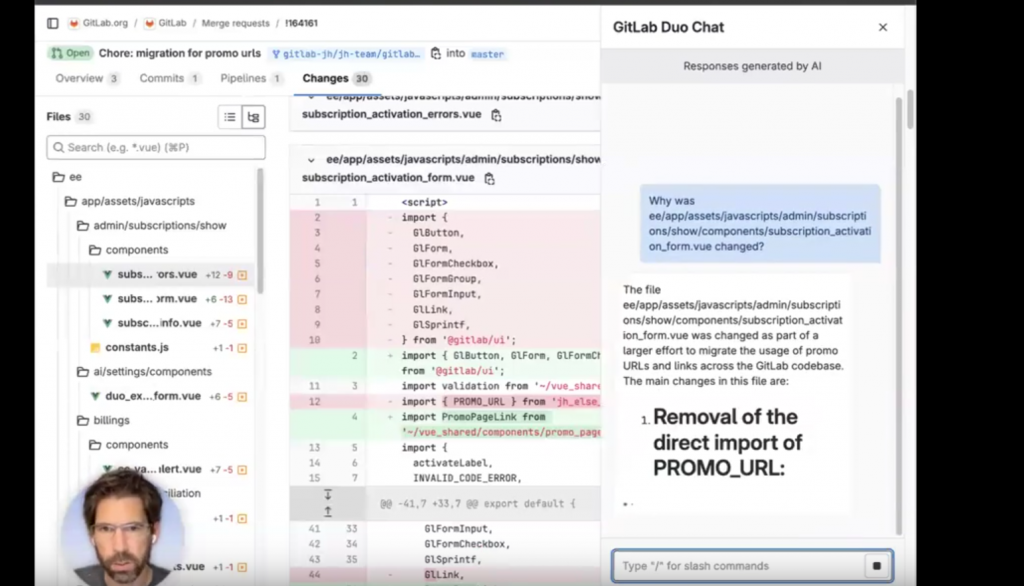Click the Vue icon of duo_ex...form.vue
The image size is (1024, 586).
(x=95, y=396)
